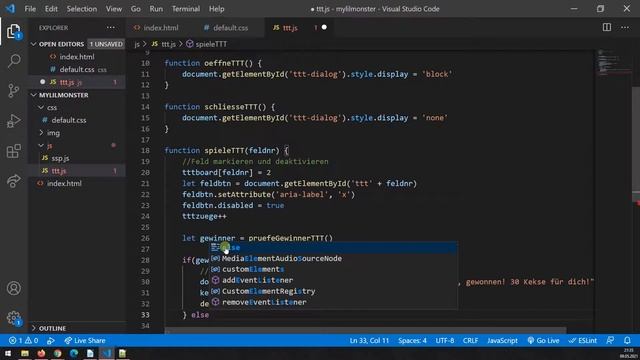Screen dimensions: 640x360
Task: Click the split editor icon
Action: coord(607,27)
